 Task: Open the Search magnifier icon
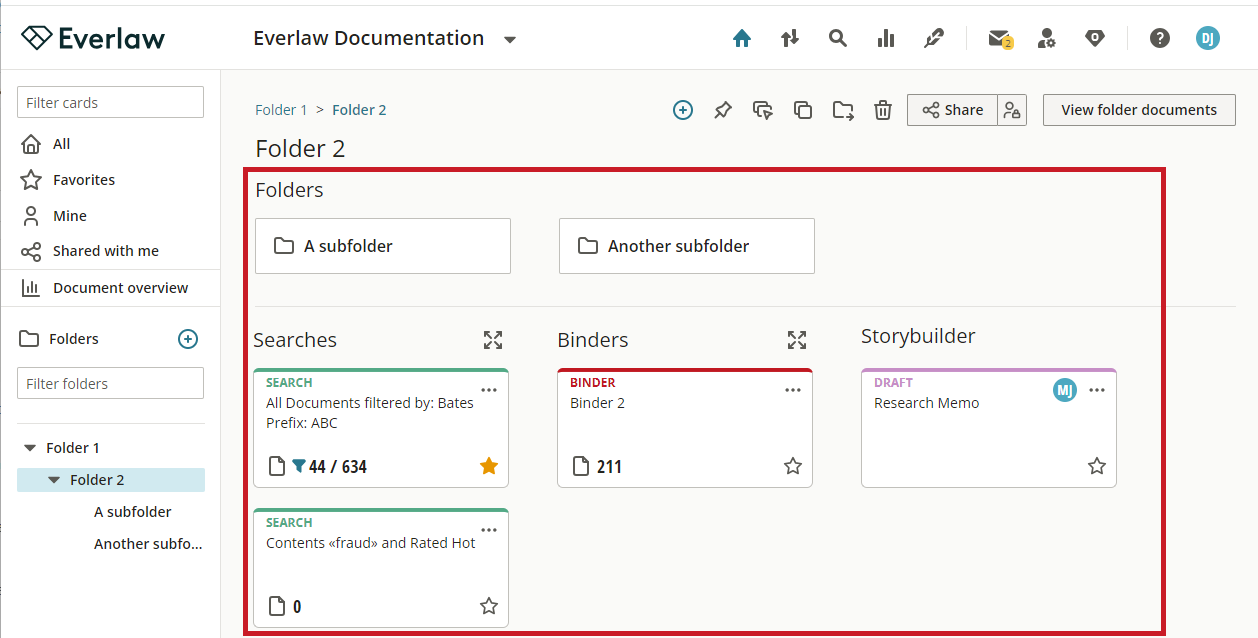coord(838,39)
